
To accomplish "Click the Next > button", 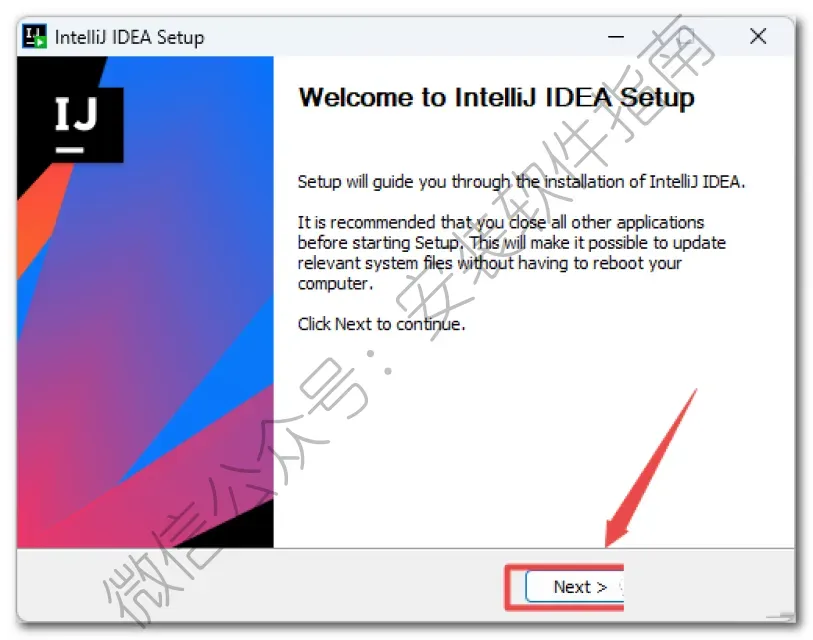I will click(575, 587).
